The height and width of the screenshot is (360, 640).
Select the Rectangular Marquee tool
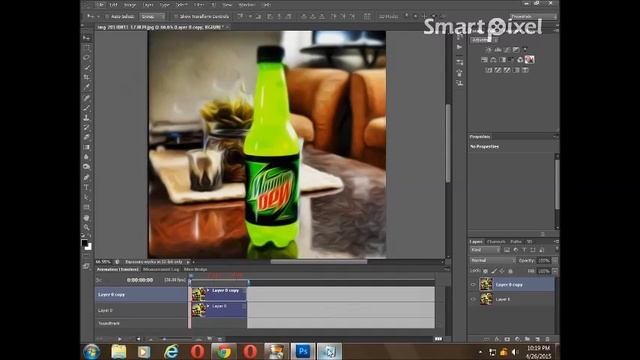click(86, 48)
